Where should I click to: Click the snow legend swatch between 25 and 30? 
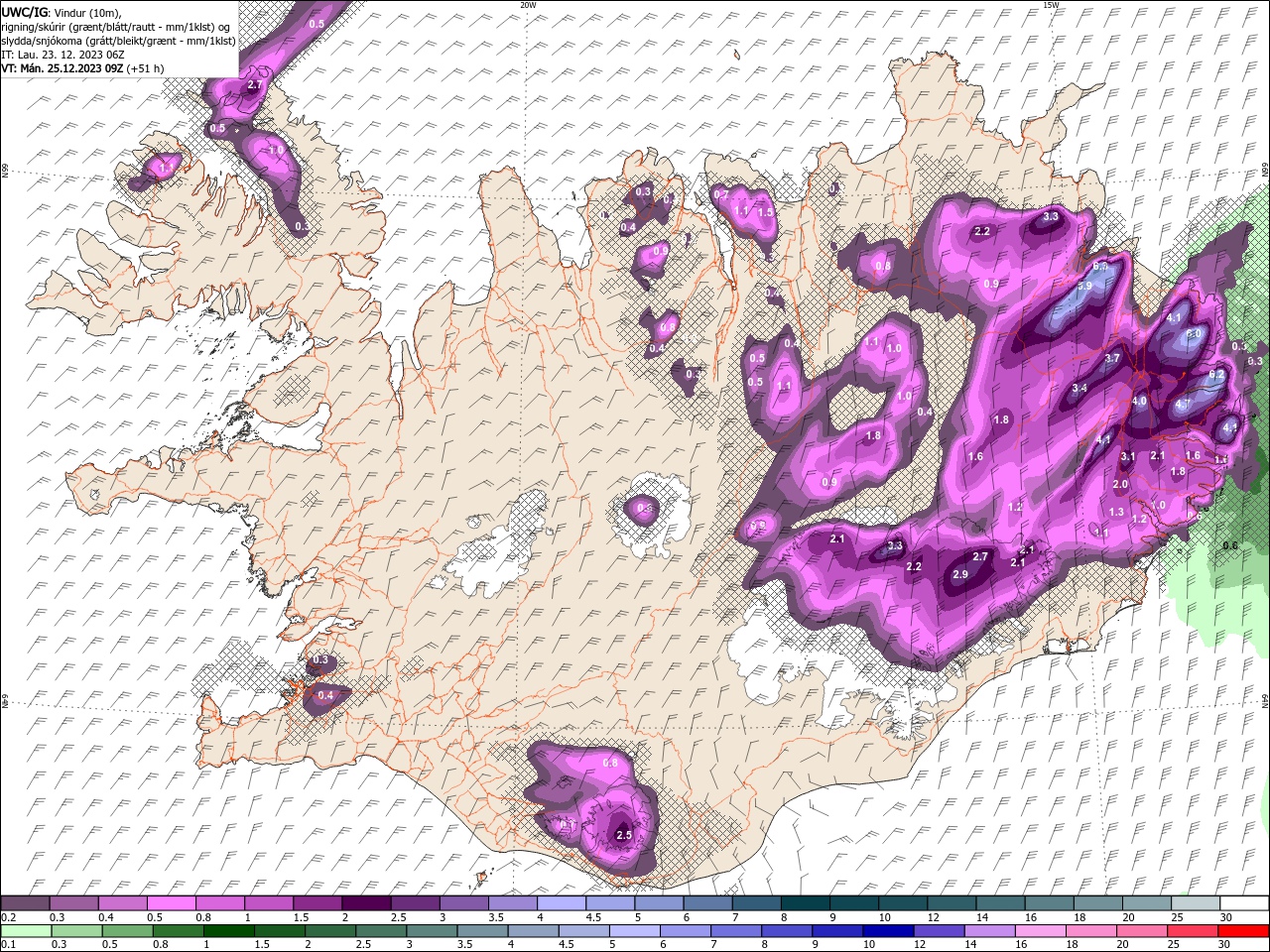coord(1196,903)
